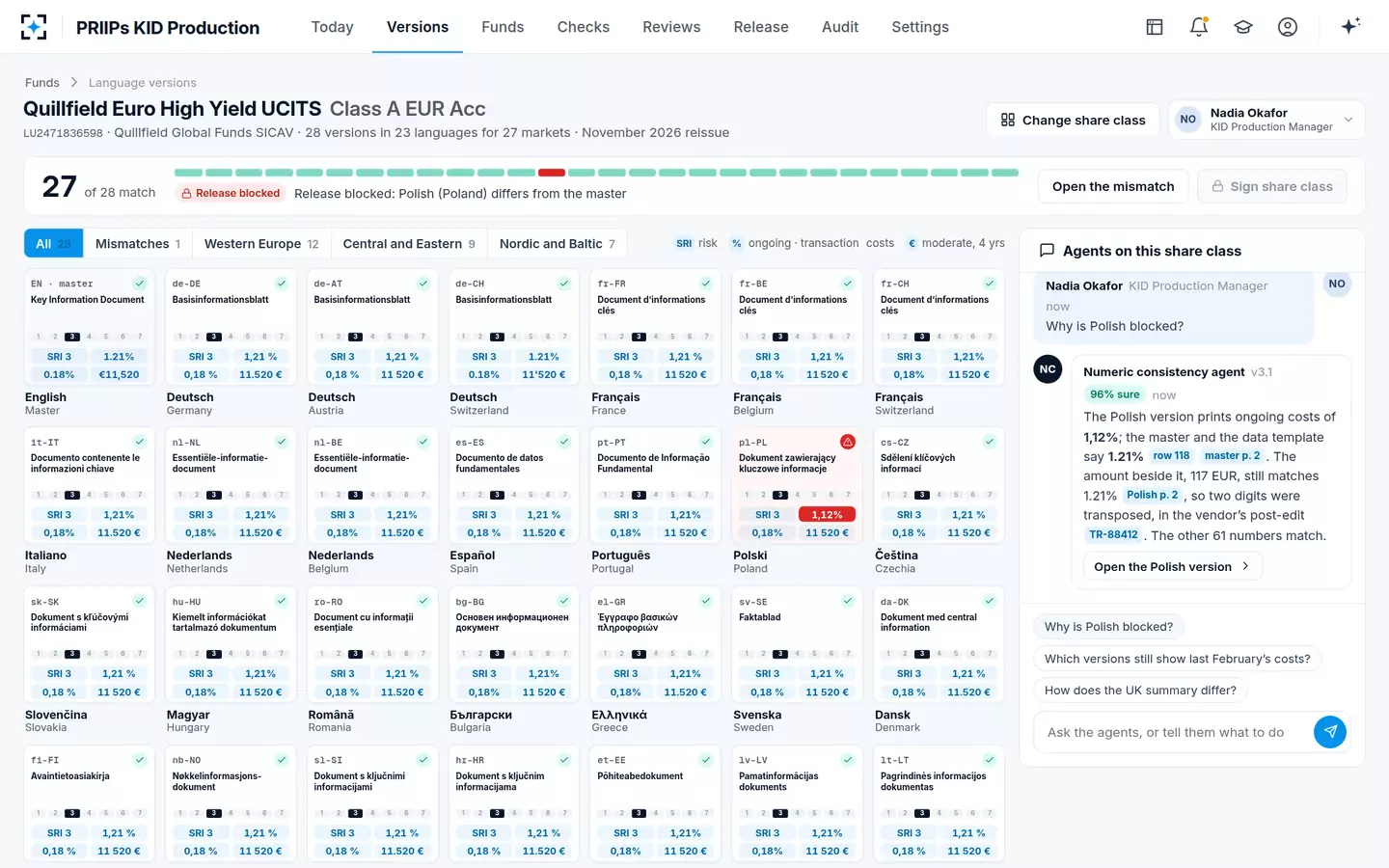The width and height of the screenshot is (1389, 868).
Task: Select the Mismatches filter tab
Action: (138, 244)
